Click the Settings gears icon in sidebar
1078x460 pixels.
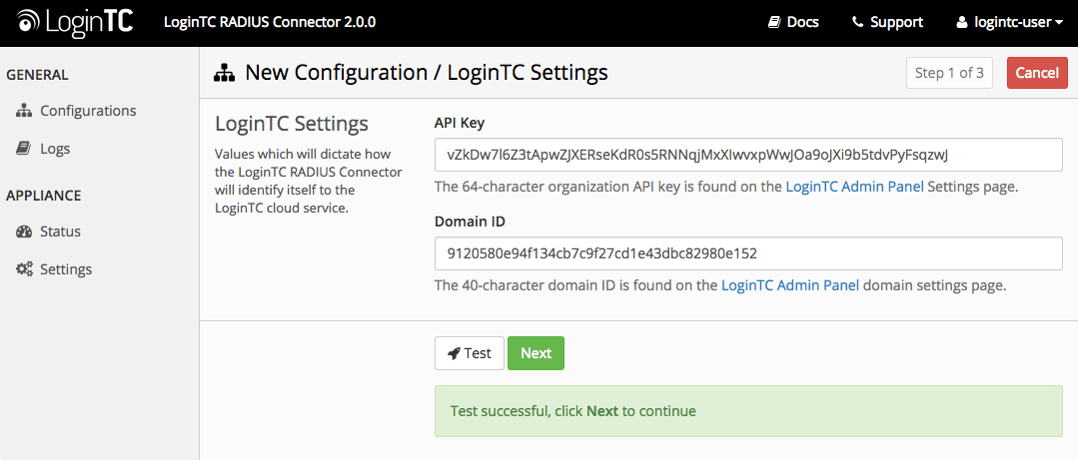coord(25,270)
